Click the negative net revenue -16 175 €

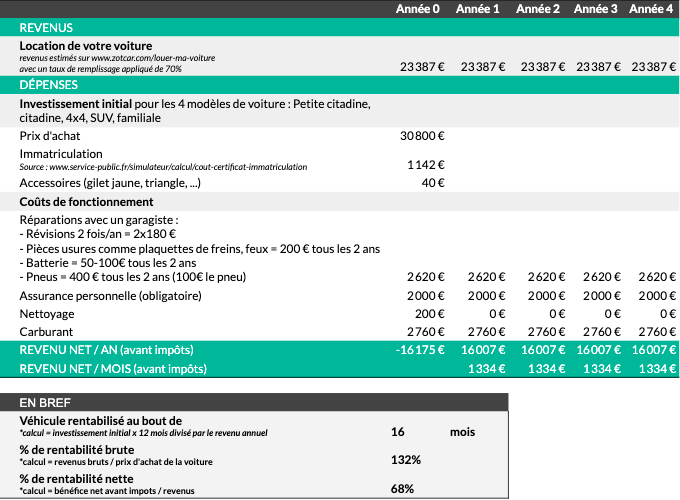coord(421,350)
